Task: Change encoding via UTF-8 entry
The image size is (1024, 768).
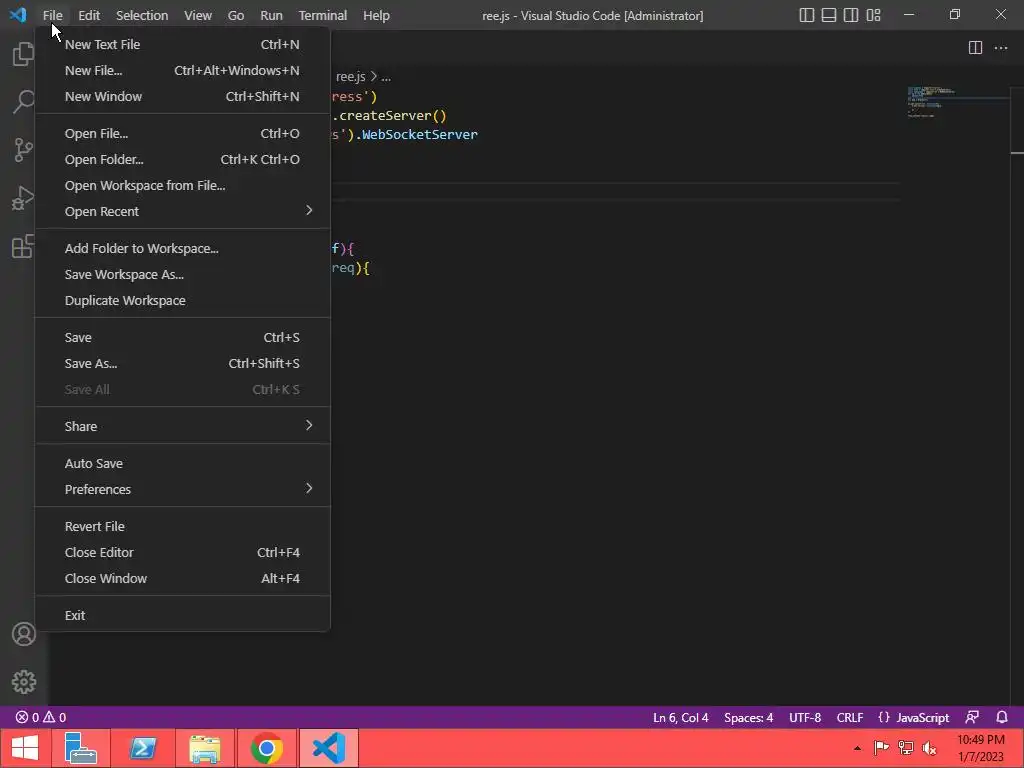Action: 805,717
